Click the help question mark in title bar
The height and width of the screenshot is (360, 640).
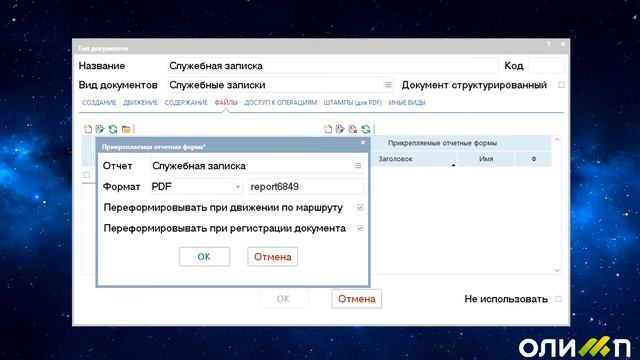(549, 44)
